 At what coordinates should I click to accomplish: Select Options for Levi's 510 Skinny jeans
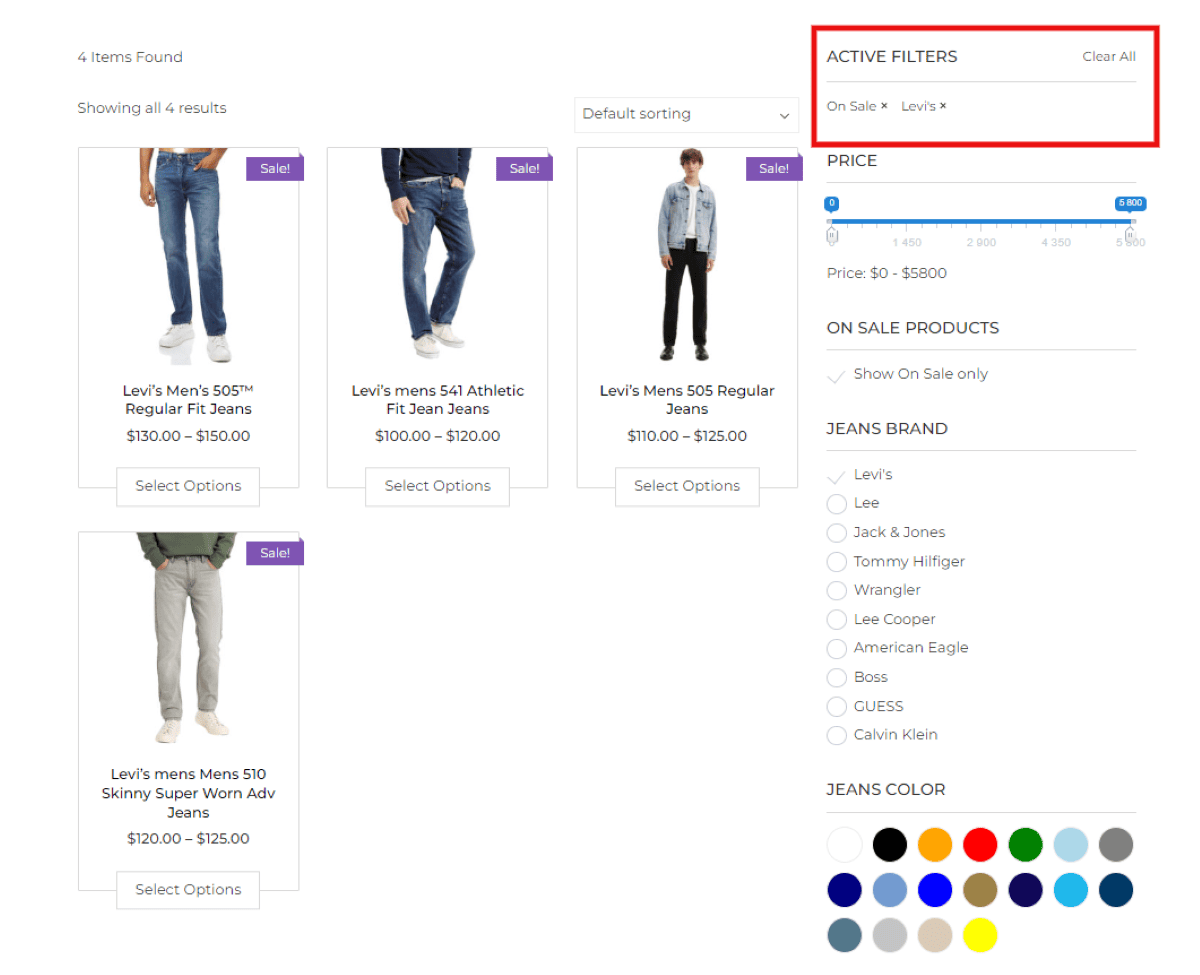[x=188, y=890]
